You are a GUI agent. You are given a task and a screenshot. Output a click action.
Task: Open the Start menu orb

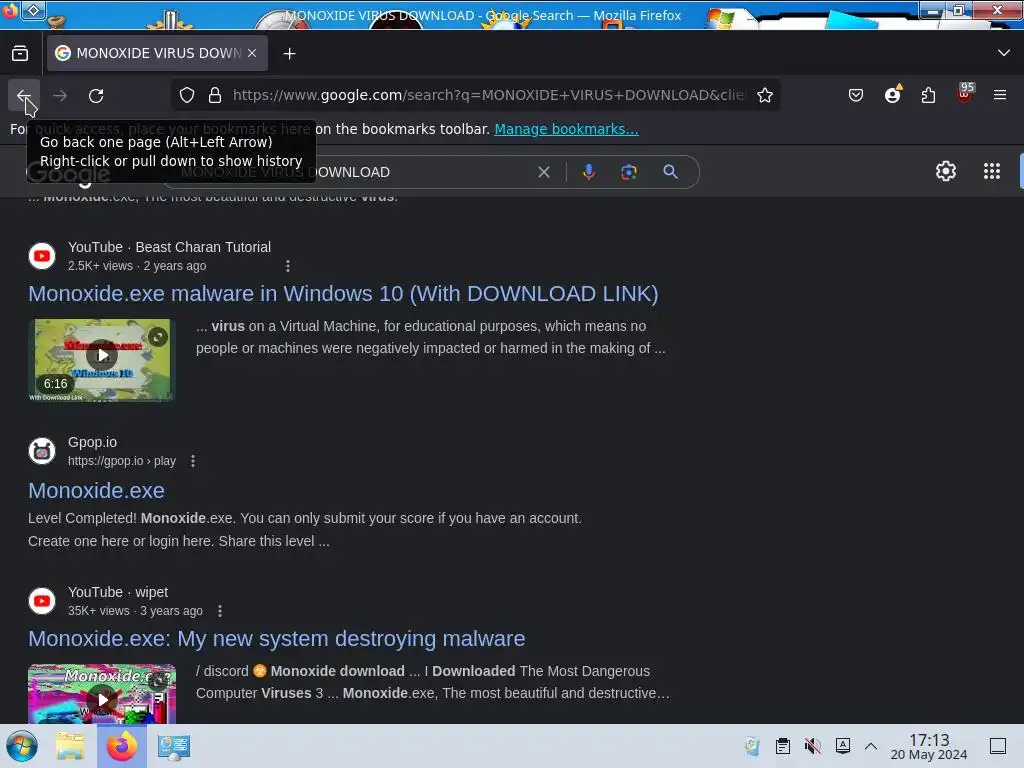click(x=22, y=746)
